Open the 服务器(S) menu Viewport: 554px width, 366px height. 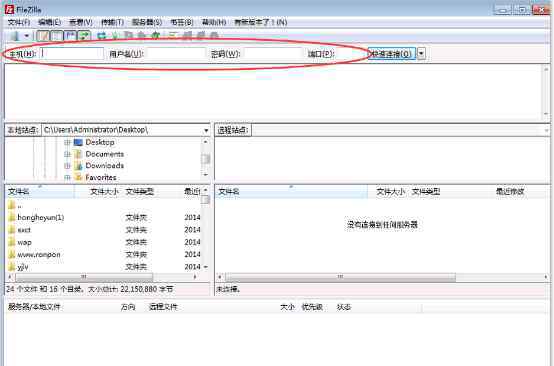point(147,22)
